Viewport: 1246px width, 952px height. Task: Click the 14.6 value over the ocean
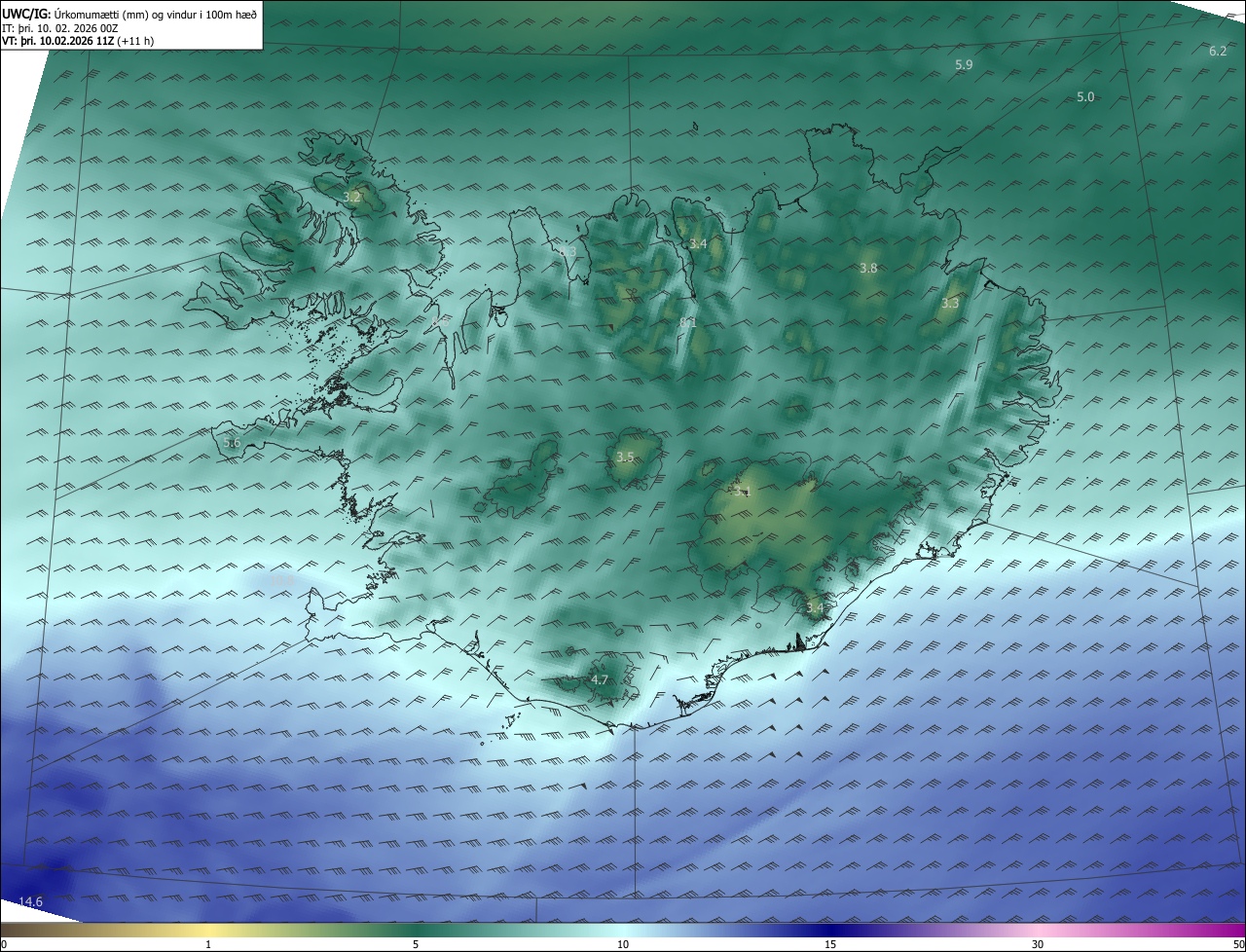click(31, 902)
